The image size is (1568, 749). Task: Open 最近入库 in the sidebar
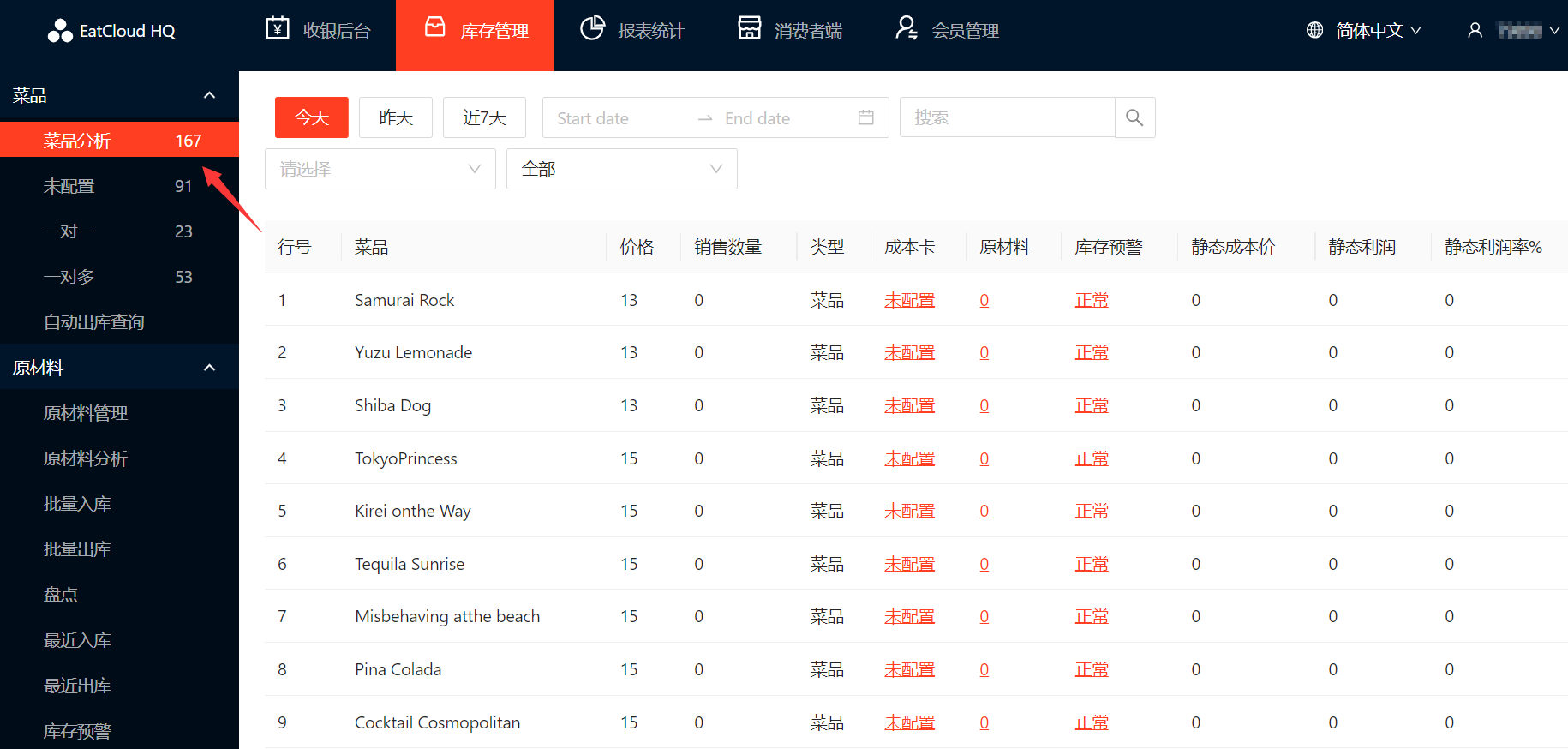(x=119, y=640)
